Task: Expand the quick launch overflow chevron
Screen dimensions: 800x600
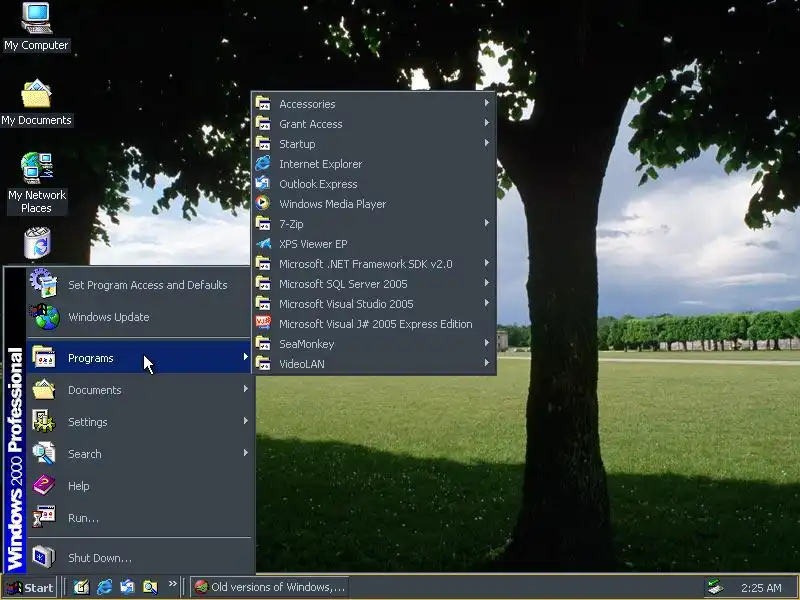Action: pyautogui.click(x=172, y=583)
